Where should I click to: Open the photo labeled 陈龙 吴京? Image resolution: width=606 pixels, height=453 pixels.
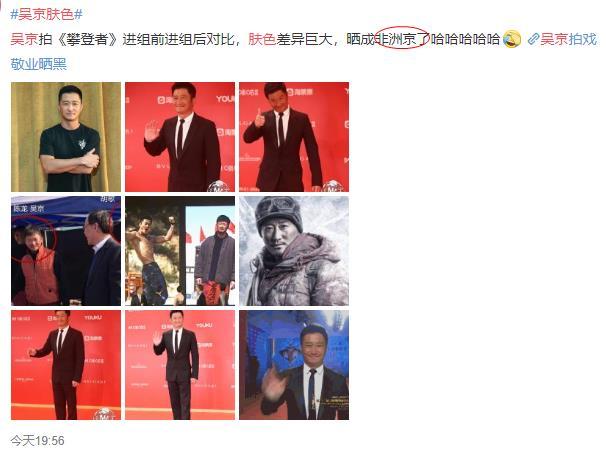pos(66,251)
